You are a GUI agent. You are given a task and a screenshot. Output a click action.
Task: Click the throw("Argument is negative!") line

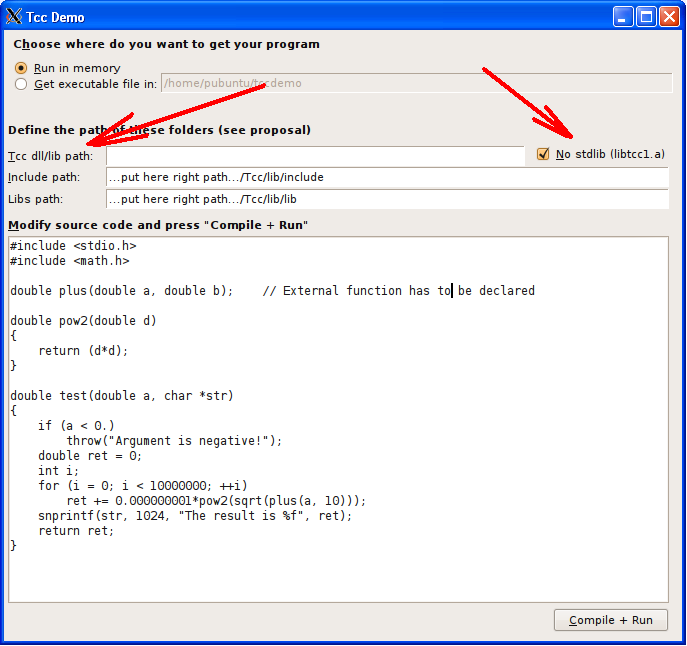(174, 441)
